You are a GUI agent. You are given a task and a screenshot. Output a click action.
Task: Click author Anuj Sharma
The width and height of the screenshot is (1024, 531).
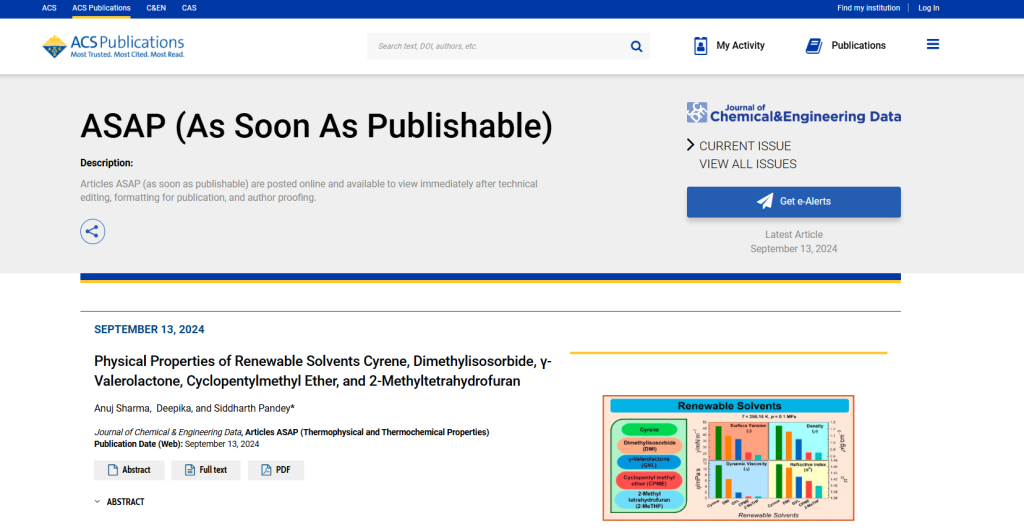click(x=122, y=408)
